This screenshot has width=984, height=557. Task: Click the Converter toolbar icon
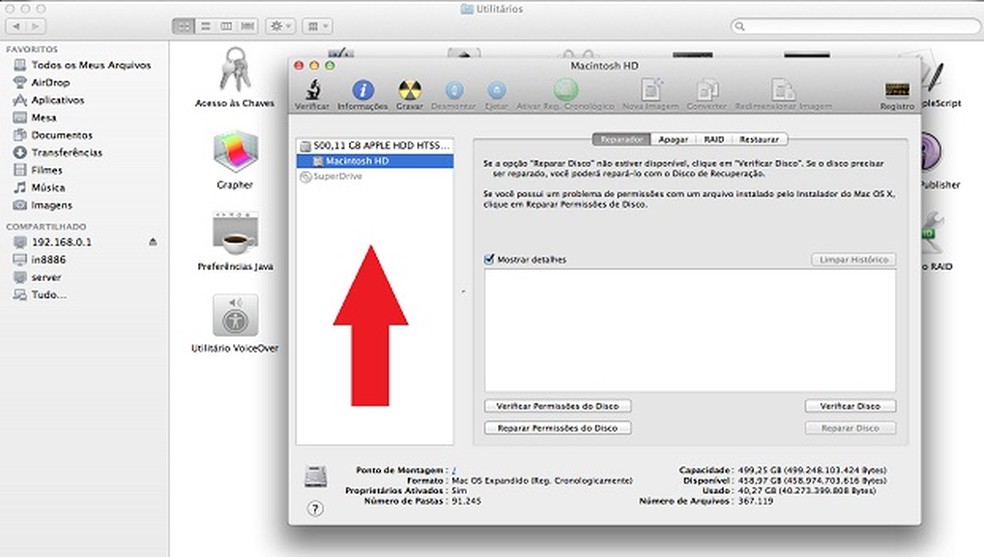coord(707,91)
